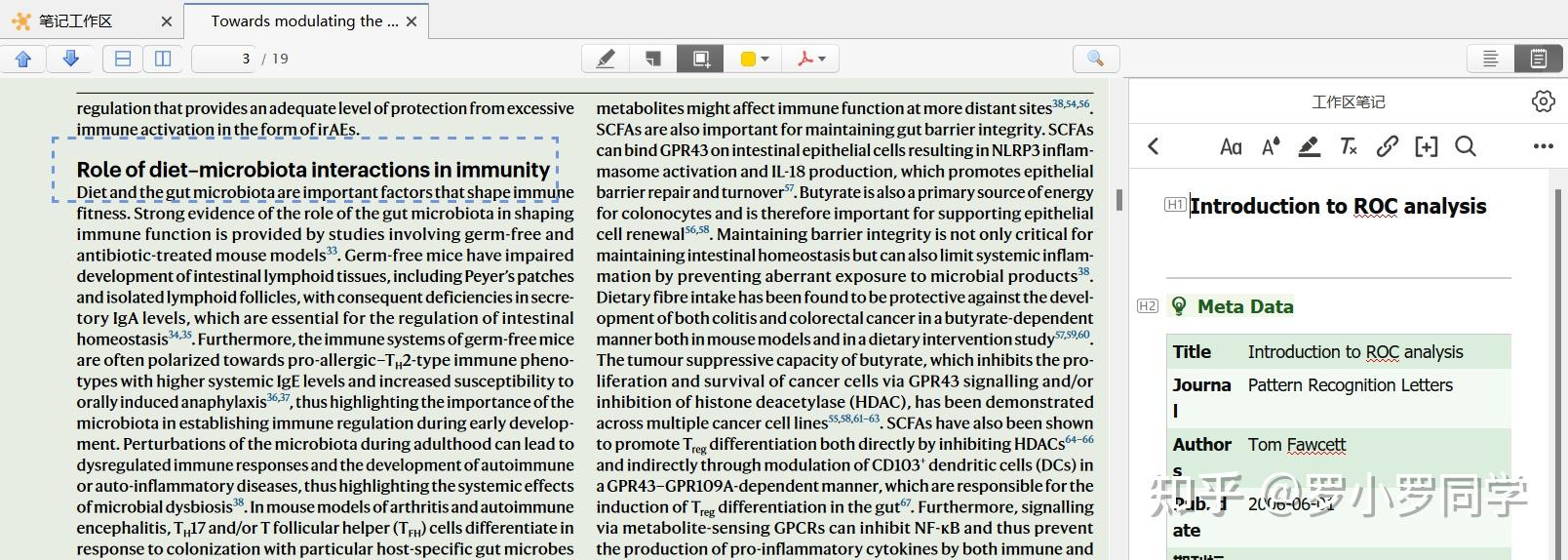This screenshot has height=560, width=1568.
Task: Switch to two-column page view
Action: pos(163,59)
